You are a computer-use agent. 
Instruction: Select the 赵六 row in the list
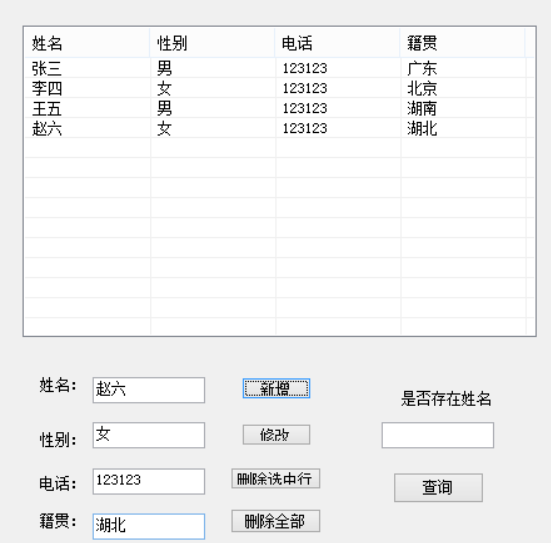click(x=279, y=128)
